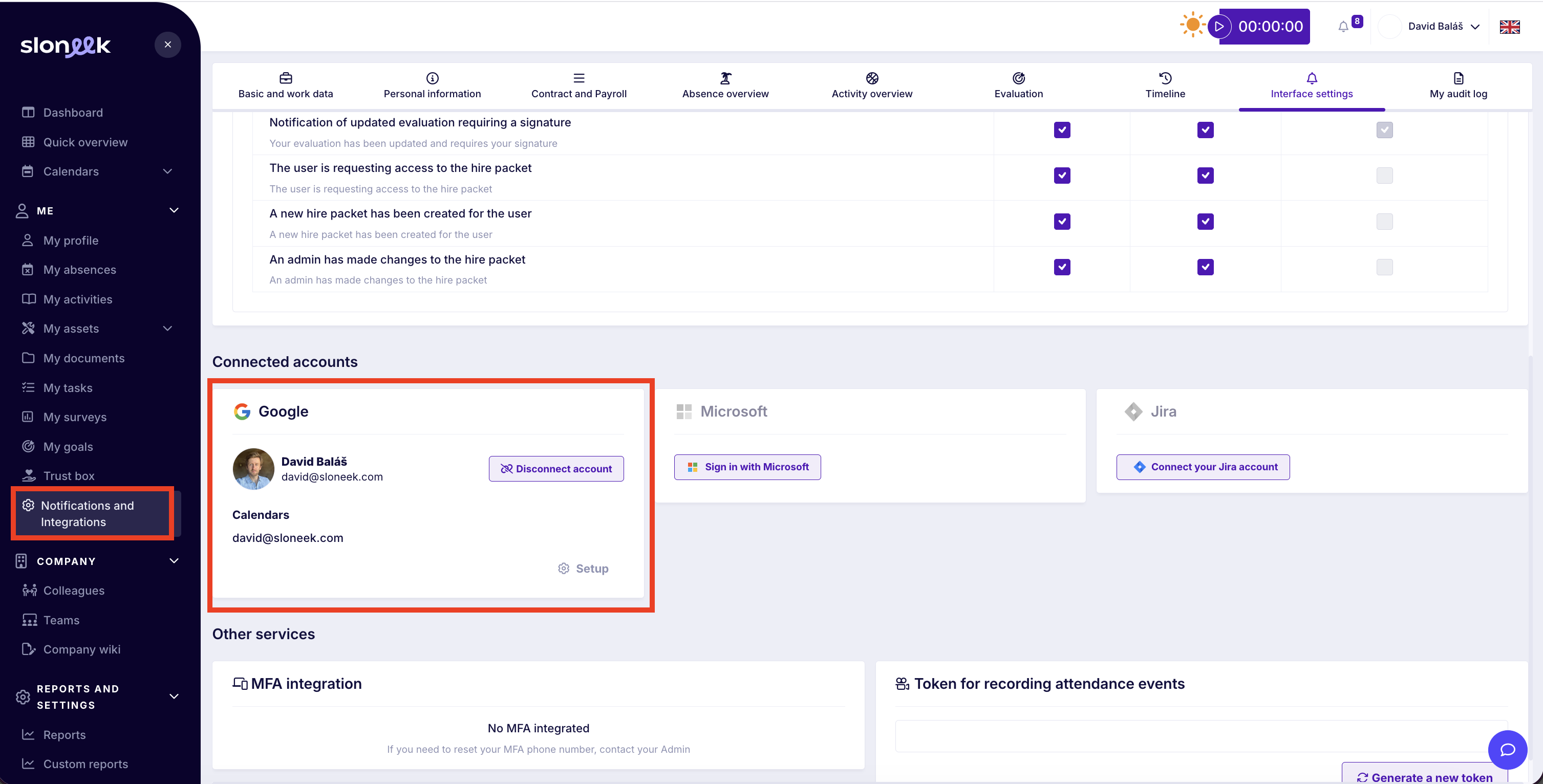The image size is (1543, 784).
Task: Go to the Contract and Payroll tab
Action: (x=578, y=86)
